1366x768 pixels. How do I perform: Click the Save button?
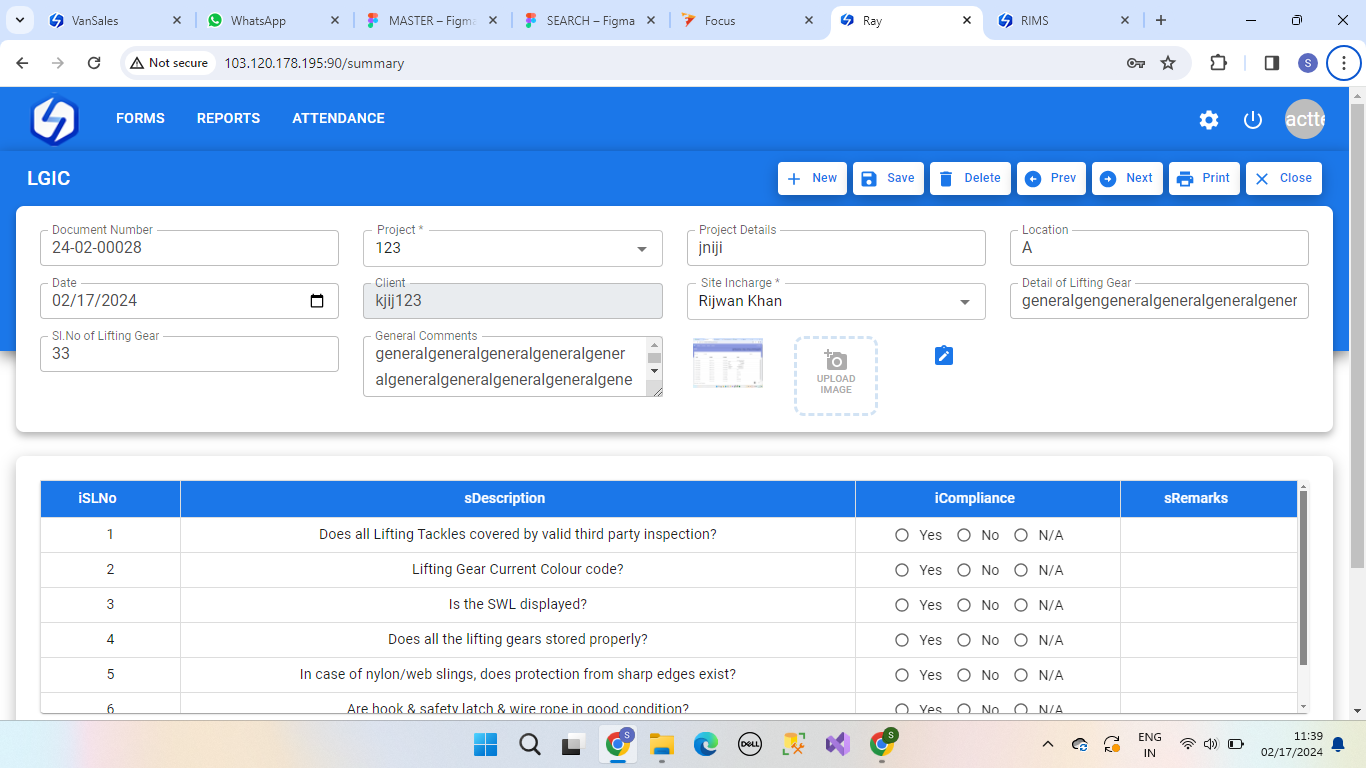point(888,178)
